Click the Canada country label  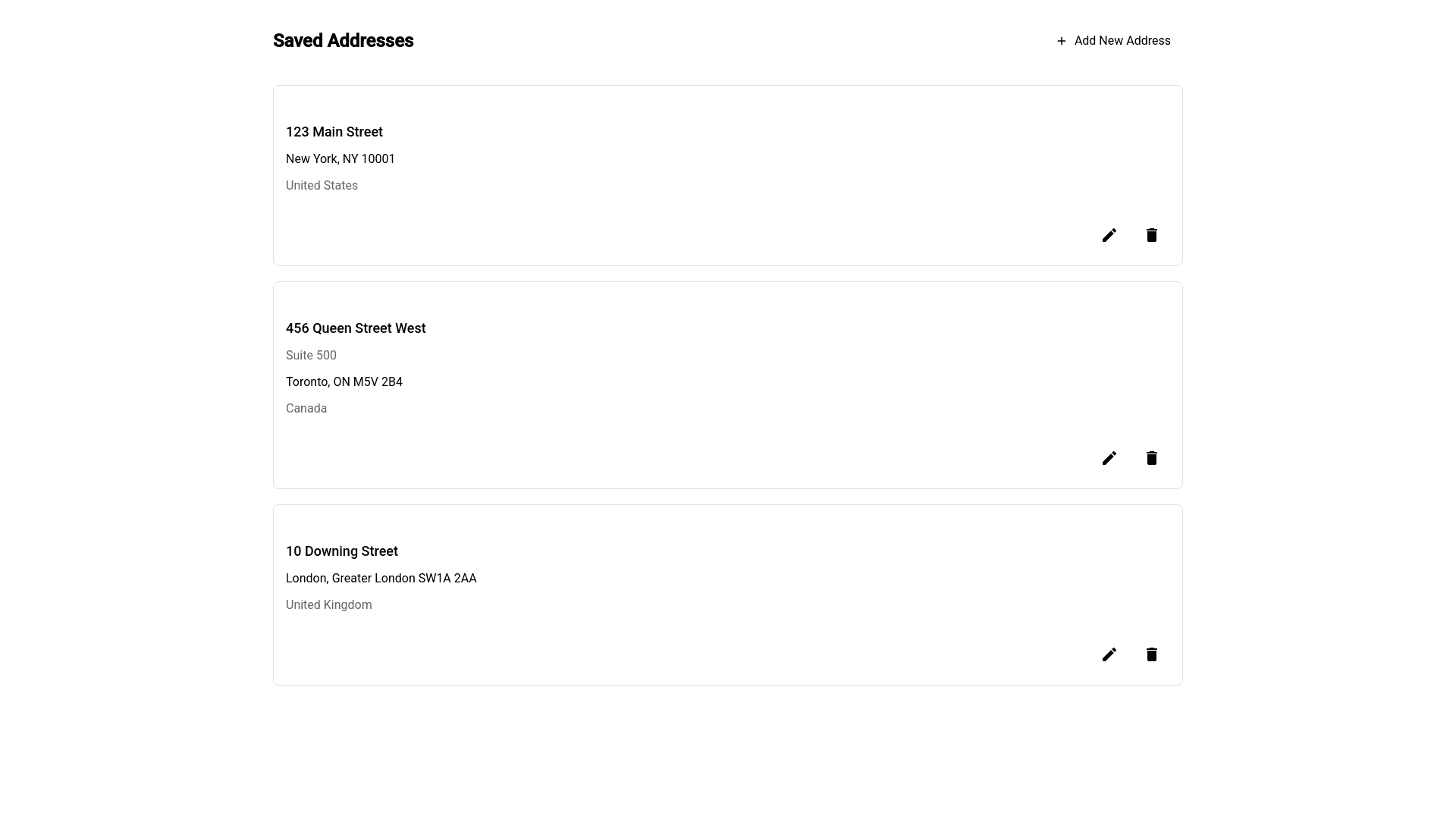(x=306, y=409)
